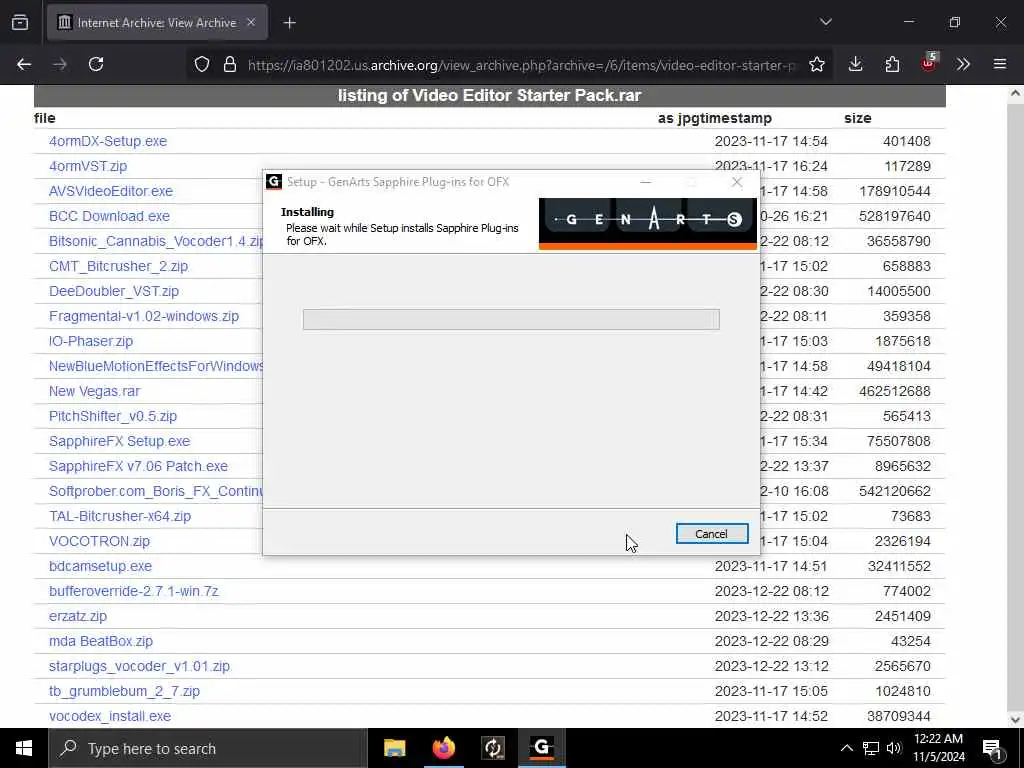Click the page scrollbar down arrow

(x=1015, y=720)
